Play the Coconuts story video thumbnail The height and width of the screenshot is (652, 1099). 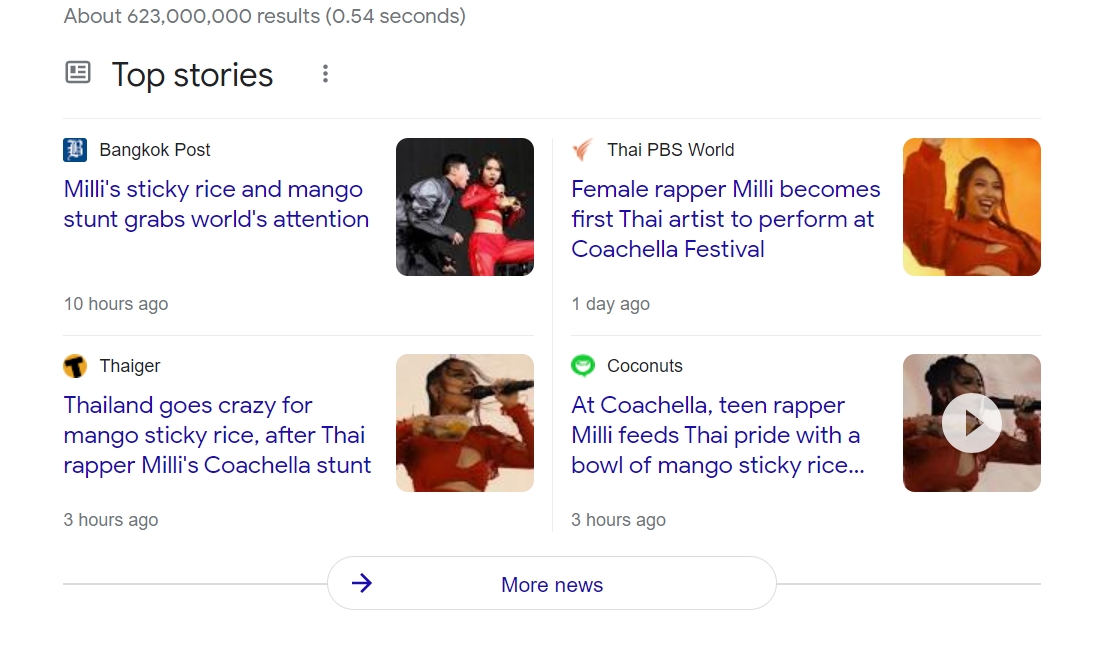click(971, 423)
